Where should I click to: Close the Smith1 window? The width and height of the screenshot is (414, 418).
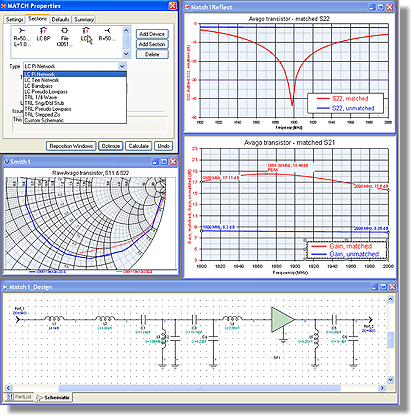[x=173, y=162]
